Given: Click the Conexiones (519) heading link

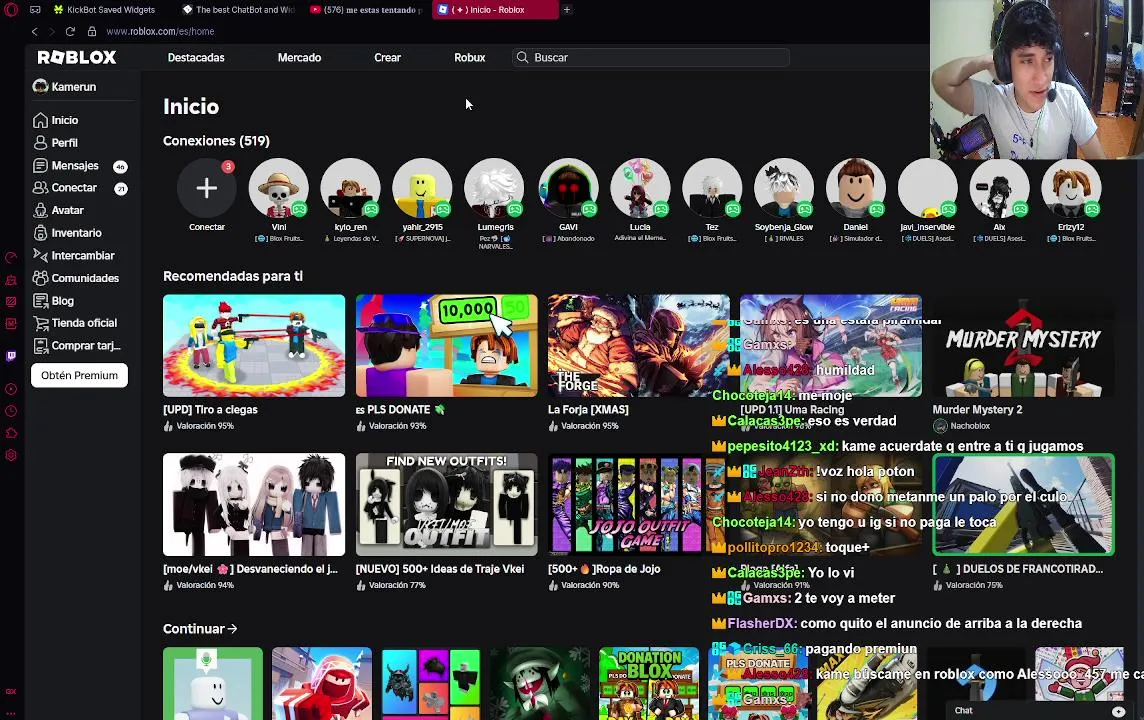Looking at the screenshot, I should pyautogui.click(x=216, y=141).
